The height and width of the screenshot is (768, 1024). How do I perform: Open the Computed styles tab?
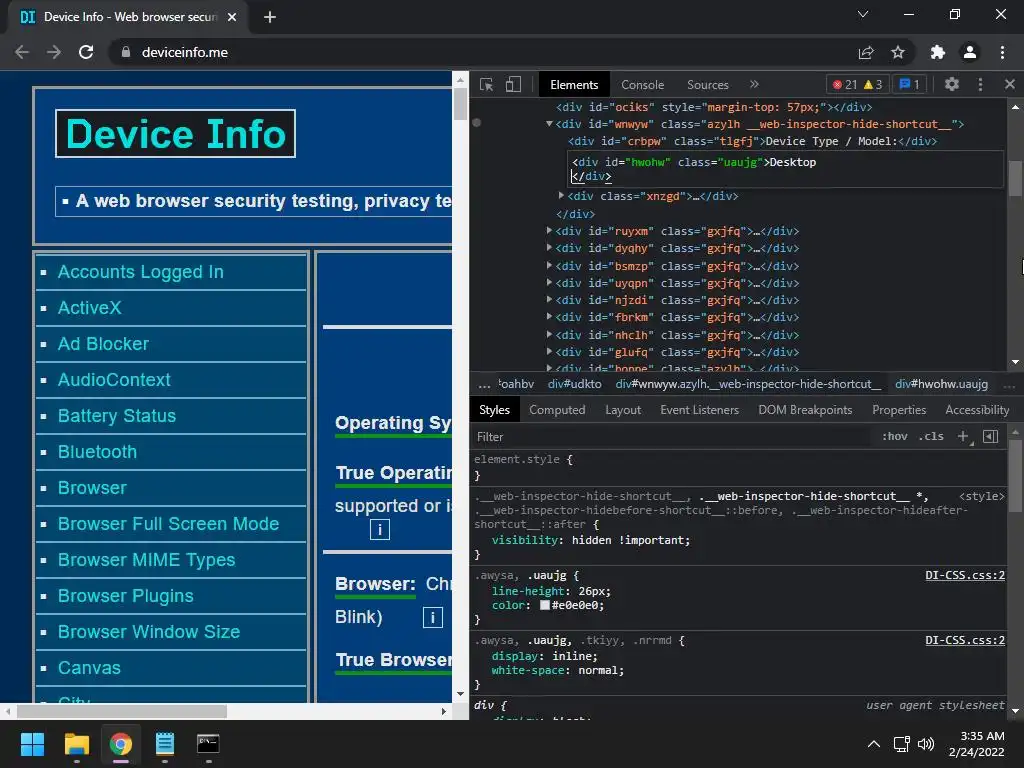(x=557, y=410)
